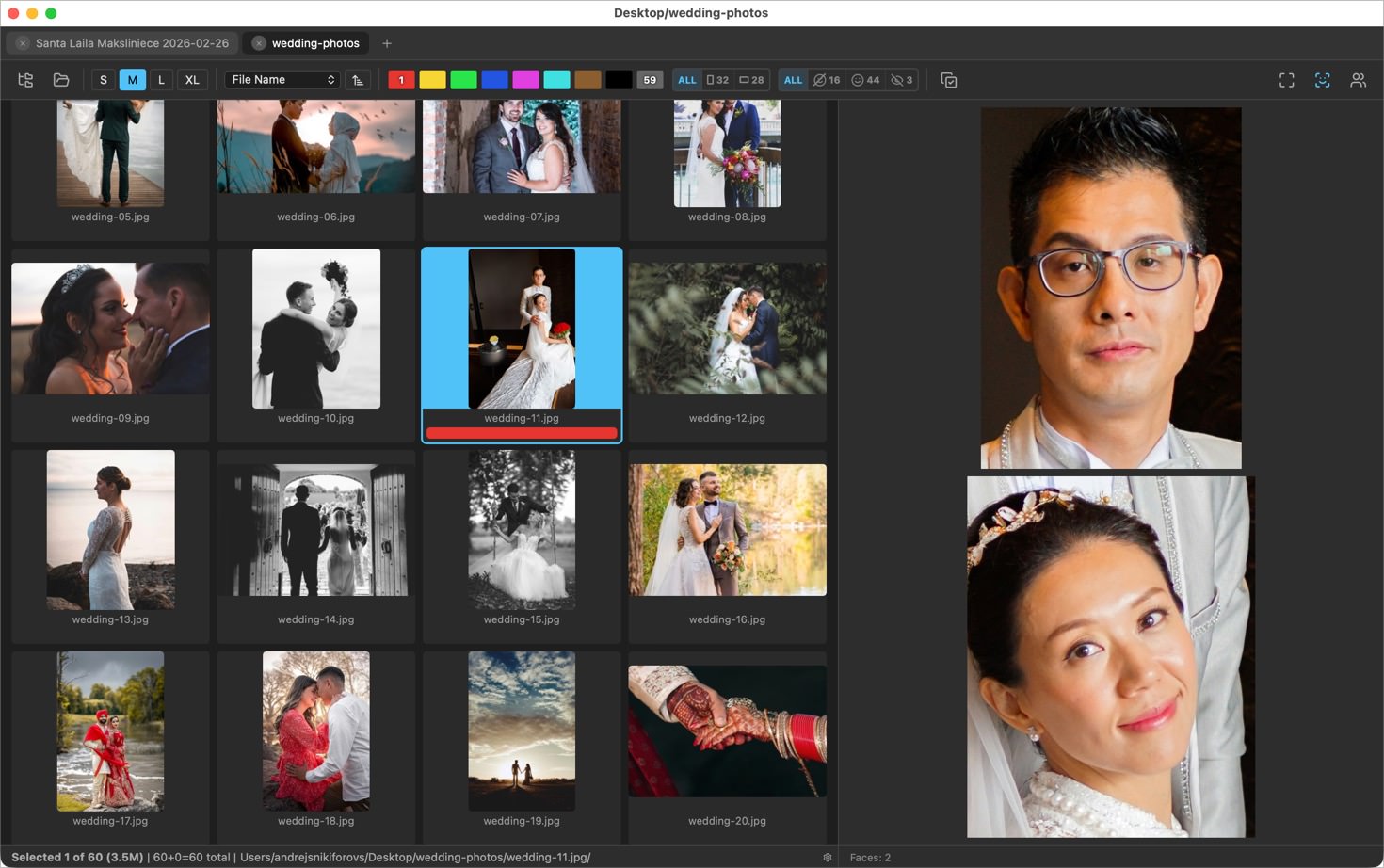Screen dimensions: 1384x868
Task: Click the smiley filter showing 44
Action: [x=864, y=79]
